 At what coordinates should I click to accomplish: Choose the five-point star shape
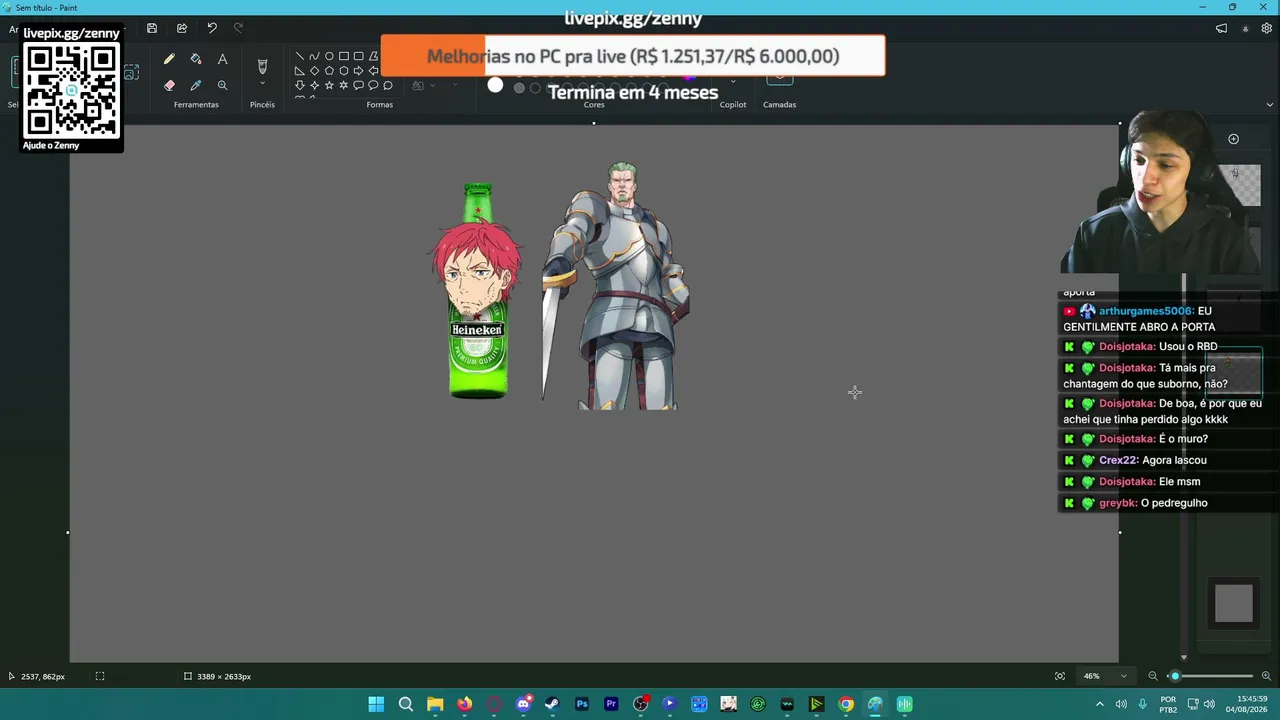pos(329,86)
